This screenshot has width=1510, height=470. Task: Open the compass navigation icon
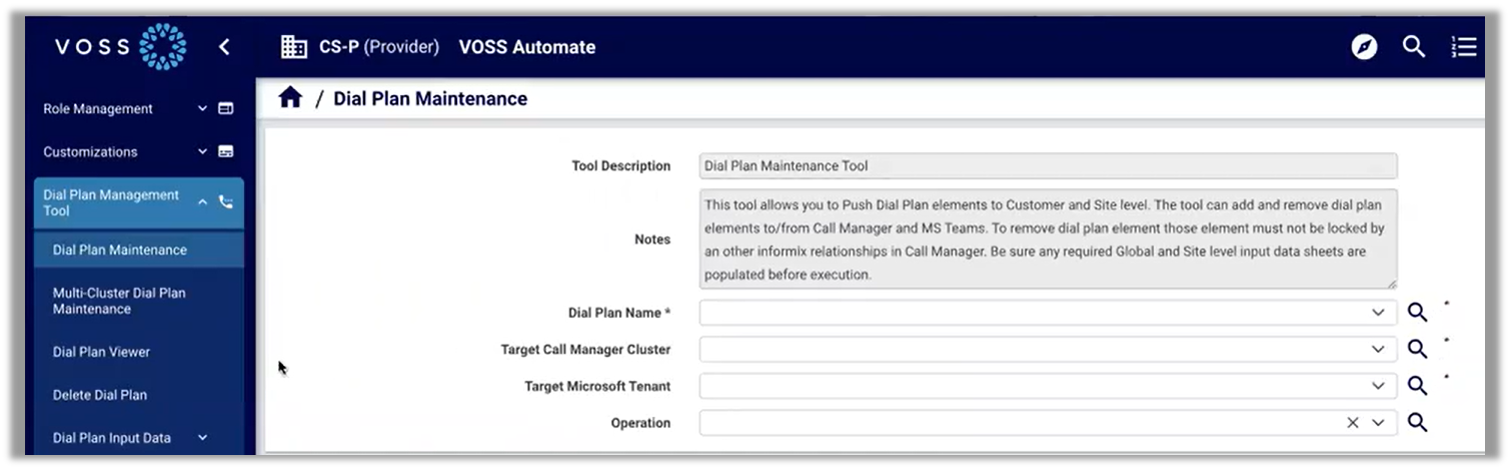tap(1364, 47)
